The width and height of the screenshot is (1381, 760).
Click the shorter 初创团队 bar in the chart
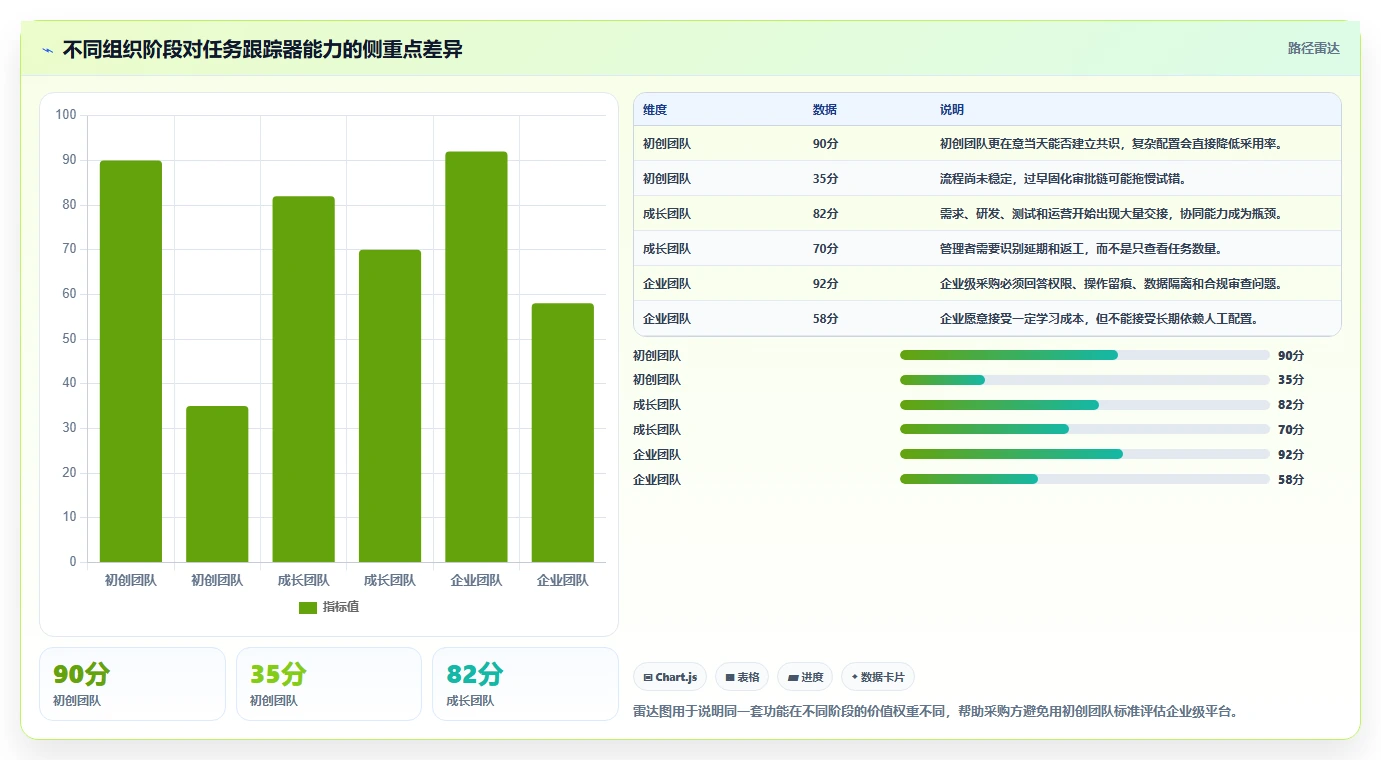(217, 484)
